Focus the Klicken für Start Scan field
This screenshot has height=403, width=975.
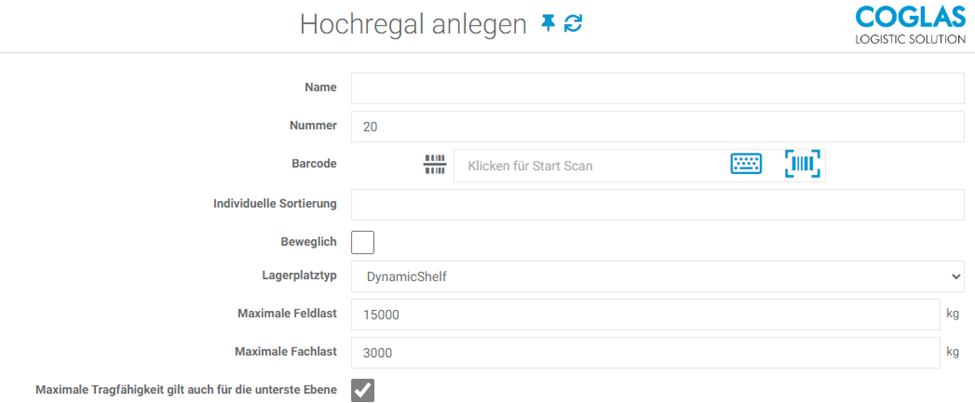(x=590, y=166)
